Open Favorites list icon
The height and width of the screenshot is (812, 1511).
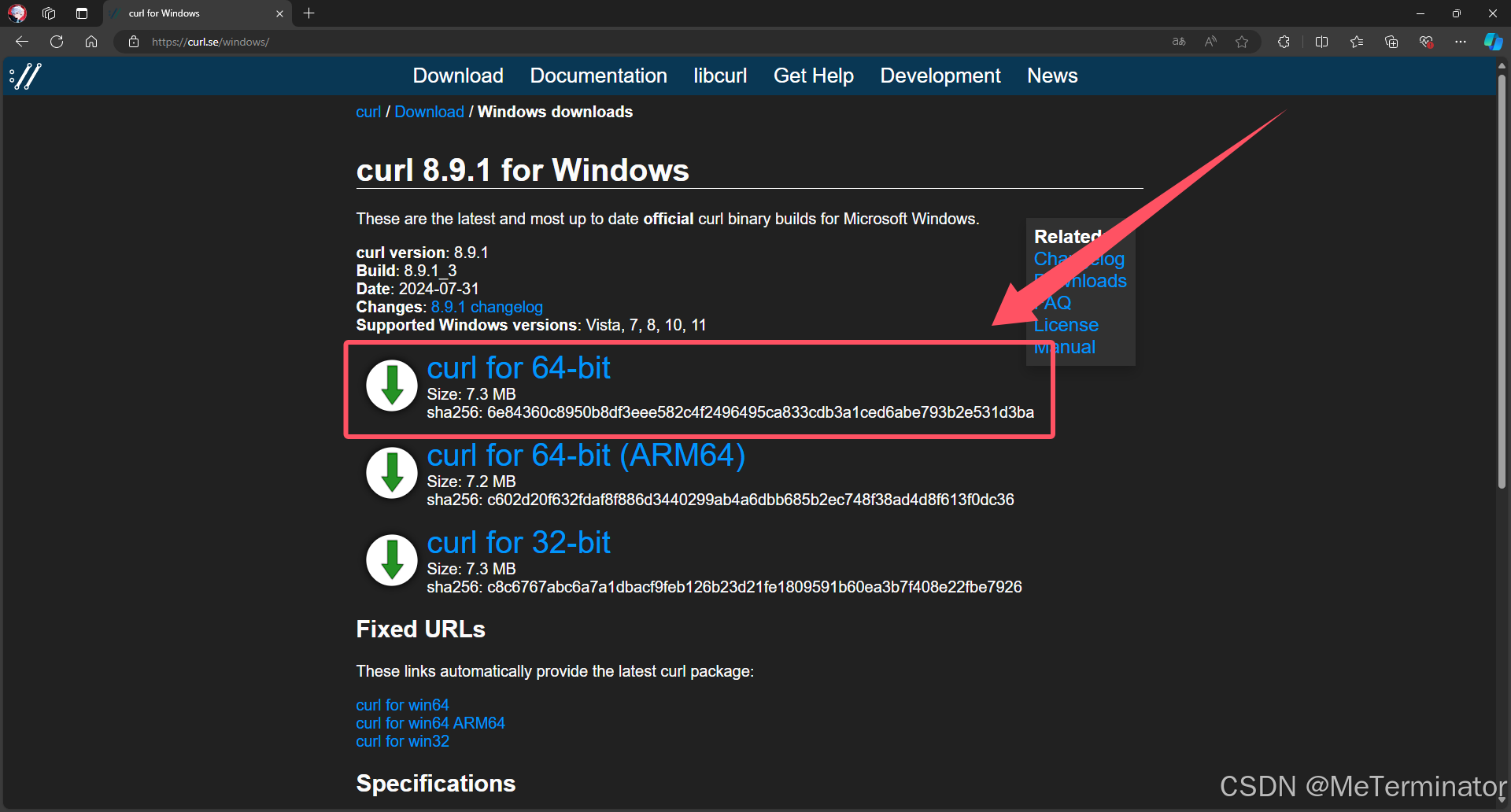click(x=1357, y=42)
